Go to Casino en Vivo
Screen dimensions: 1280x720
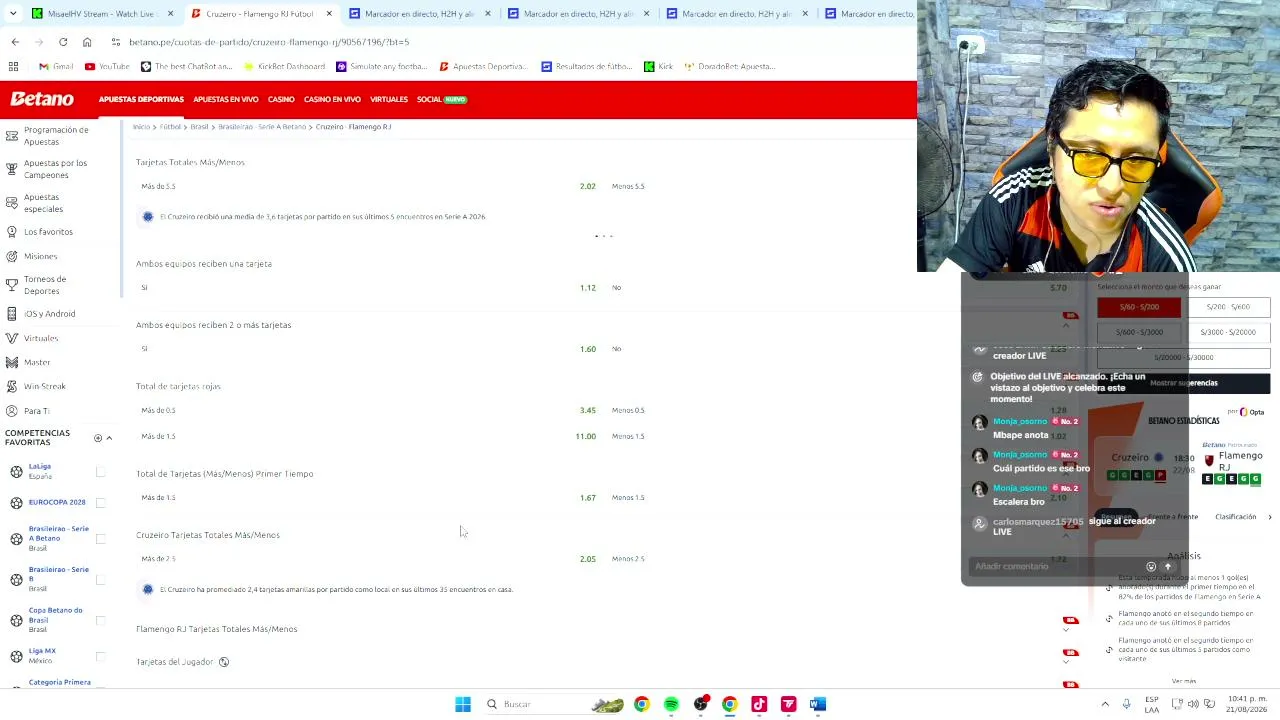(332, 99)
